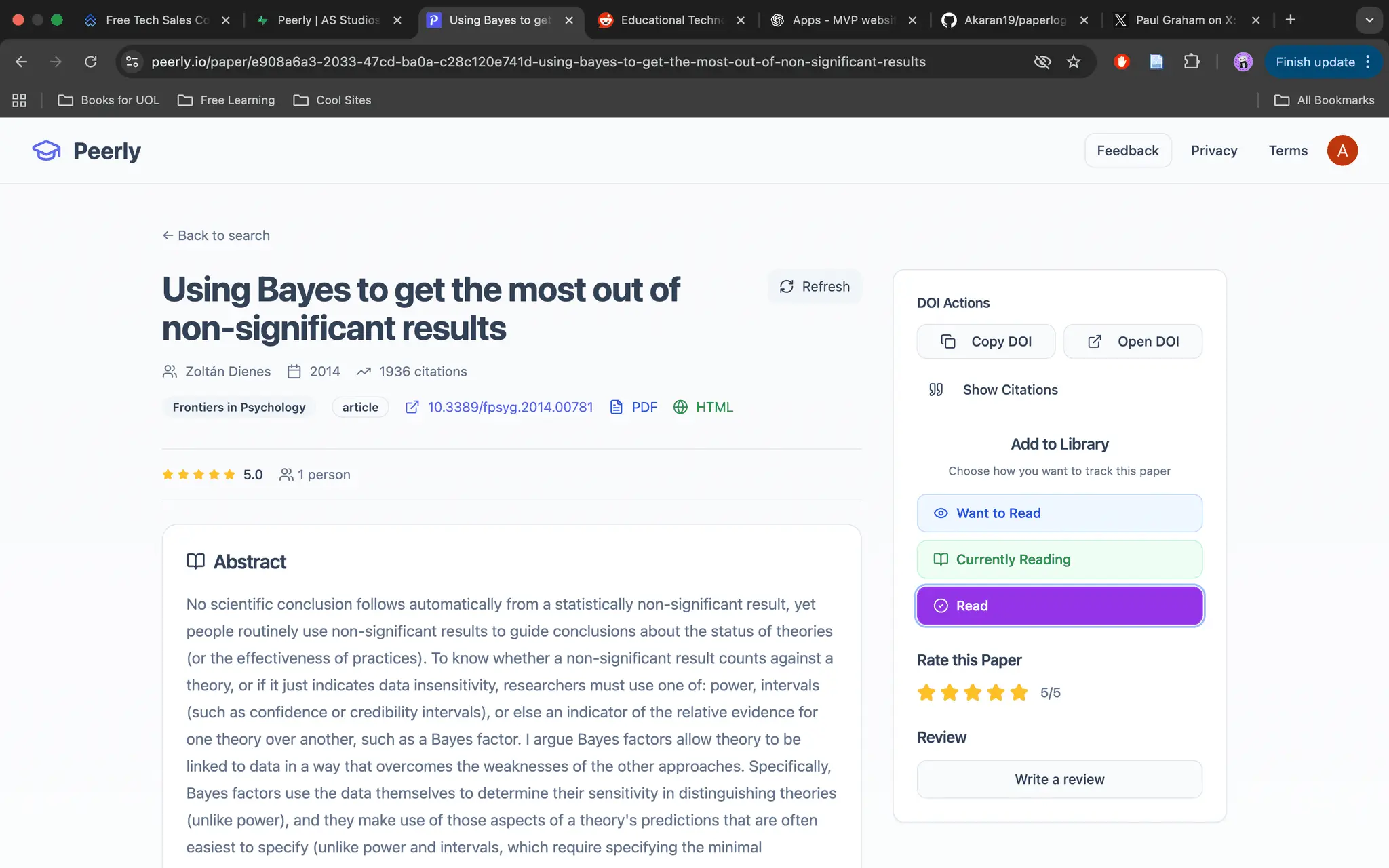Open the Cool Sites bookmark folder

pos(332,100)
